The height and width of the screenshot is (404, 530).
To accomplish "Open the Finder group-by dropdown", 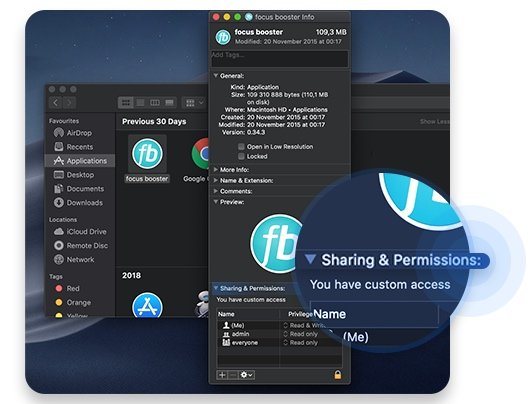I will click(x=194, y=102).
